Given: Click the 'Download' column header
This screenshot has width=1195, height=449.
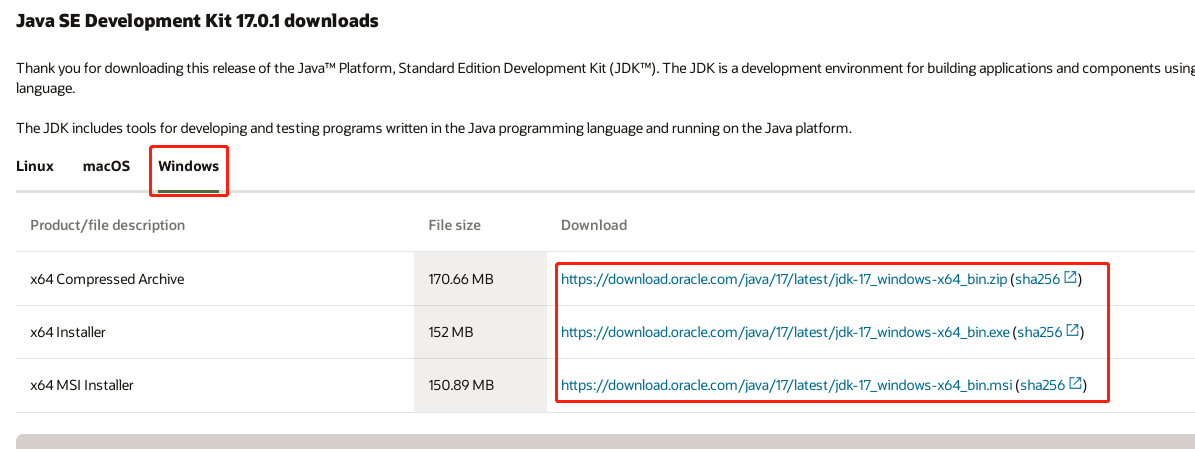Looking at the screenshot, I should pyautogui.click(x=594, y=226).
